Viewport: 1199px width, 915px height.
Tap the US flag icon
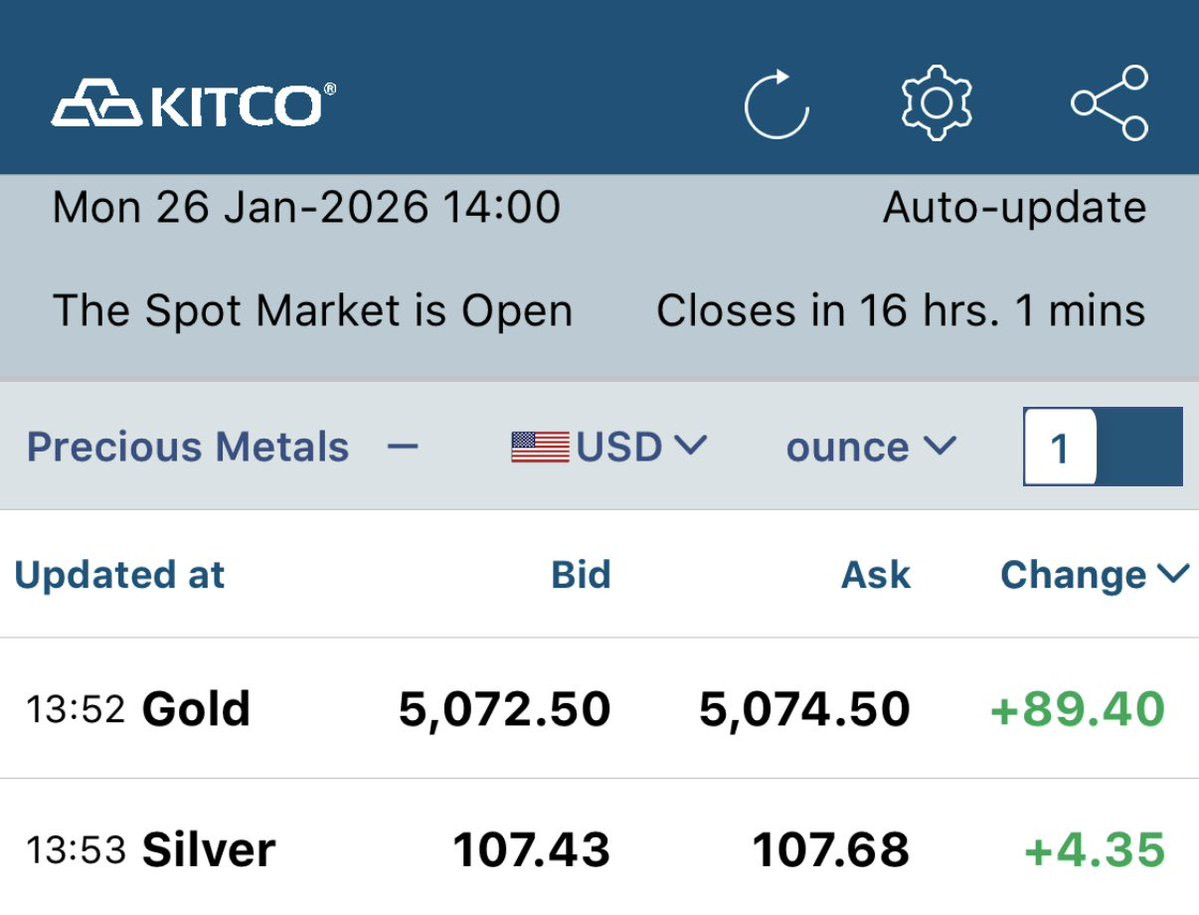pos(540,447)
